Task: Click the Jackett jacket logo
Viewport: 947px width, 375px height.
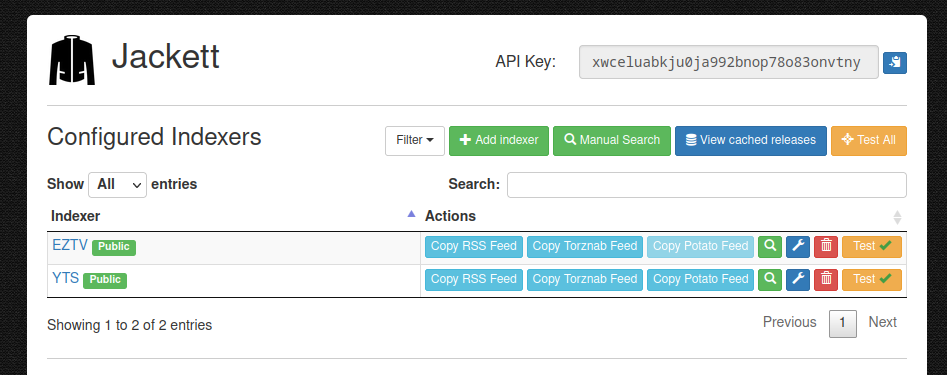Action: click(x=72, y=60)
